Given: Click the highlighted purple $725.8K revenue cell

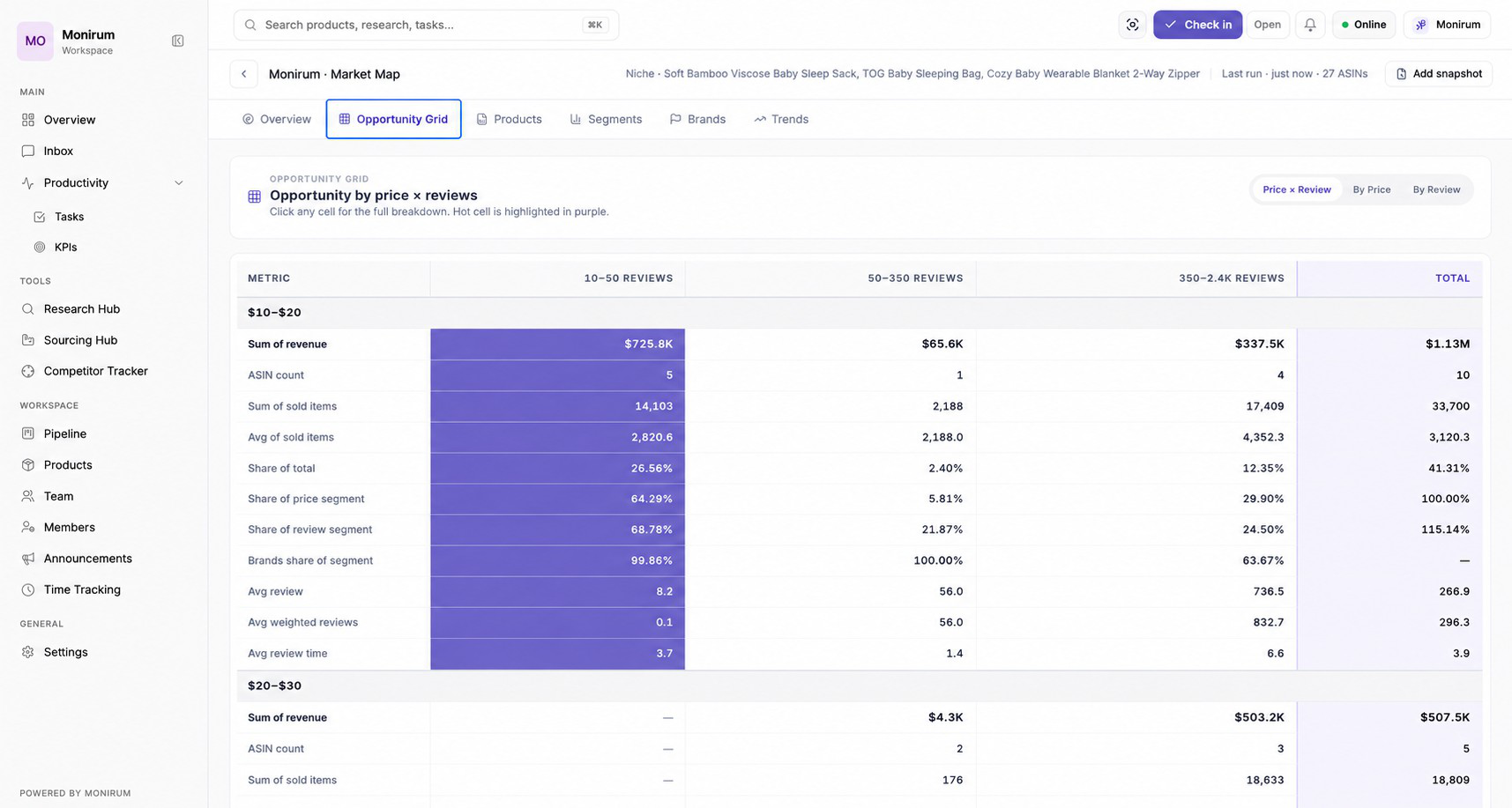Looking at the screenshot, I should (557, 344).
